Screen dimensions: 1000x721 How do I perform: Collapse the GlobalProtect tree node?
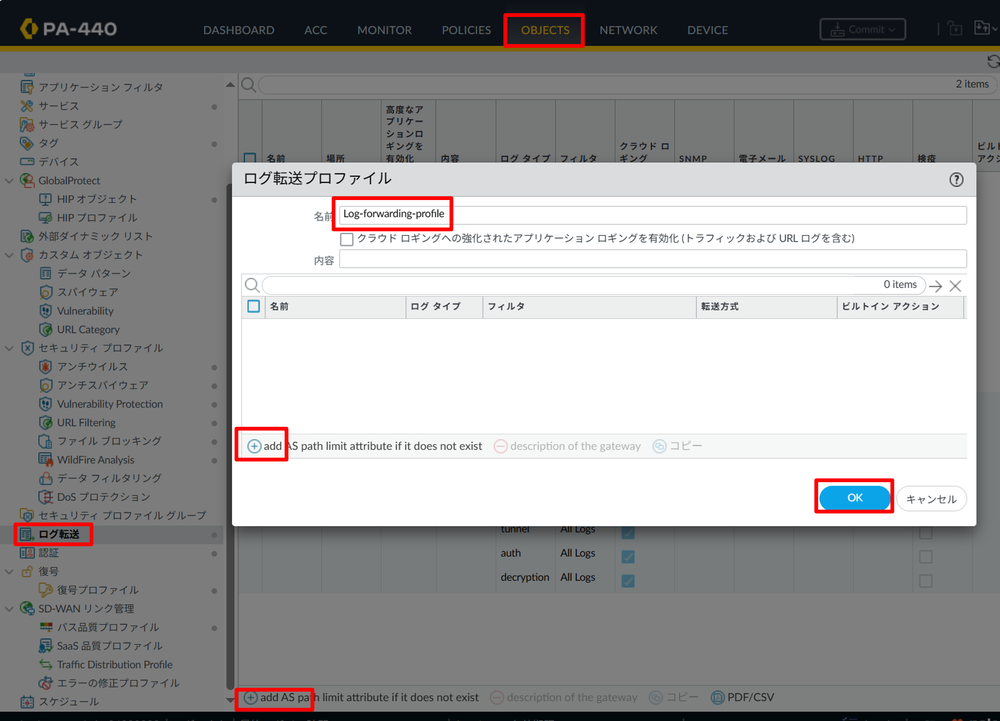9,180
